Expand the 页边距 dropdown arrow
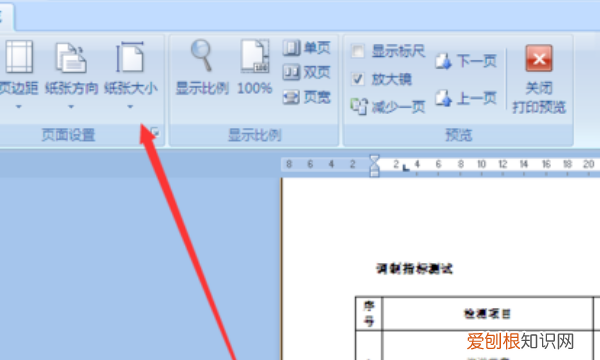The width and height of the screenshot is (600, 360). tap(19, 107)
